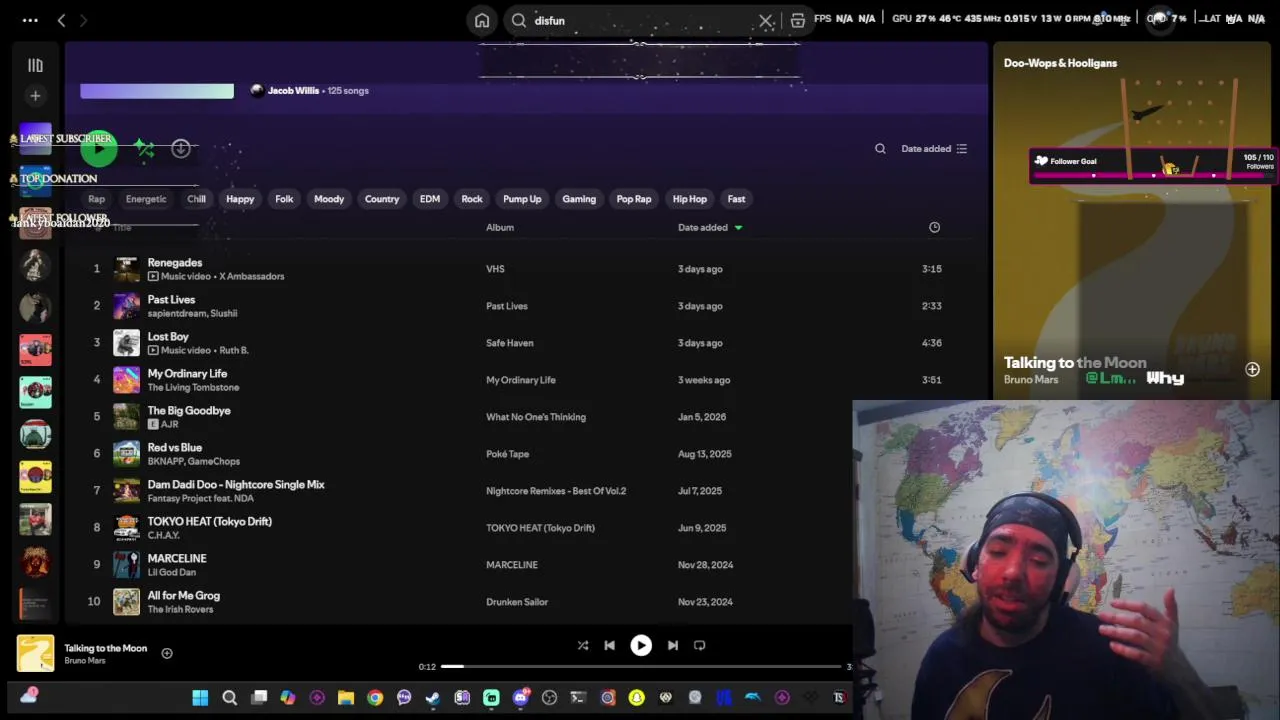Search within the playlist using magnifier icon
Viewport: 1280px width, 720px height.
pos(880,149)
